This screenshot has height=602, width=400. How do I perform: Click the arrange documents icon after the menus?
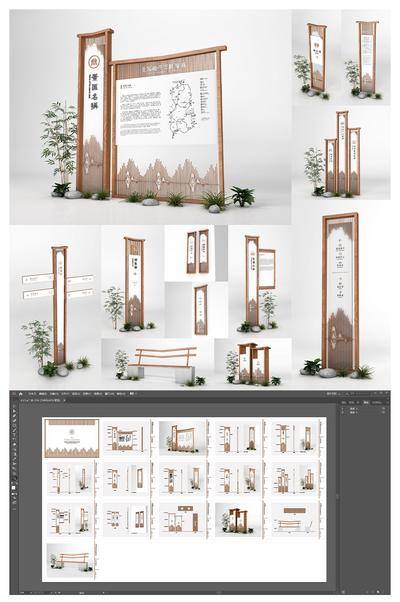(132, 394)
